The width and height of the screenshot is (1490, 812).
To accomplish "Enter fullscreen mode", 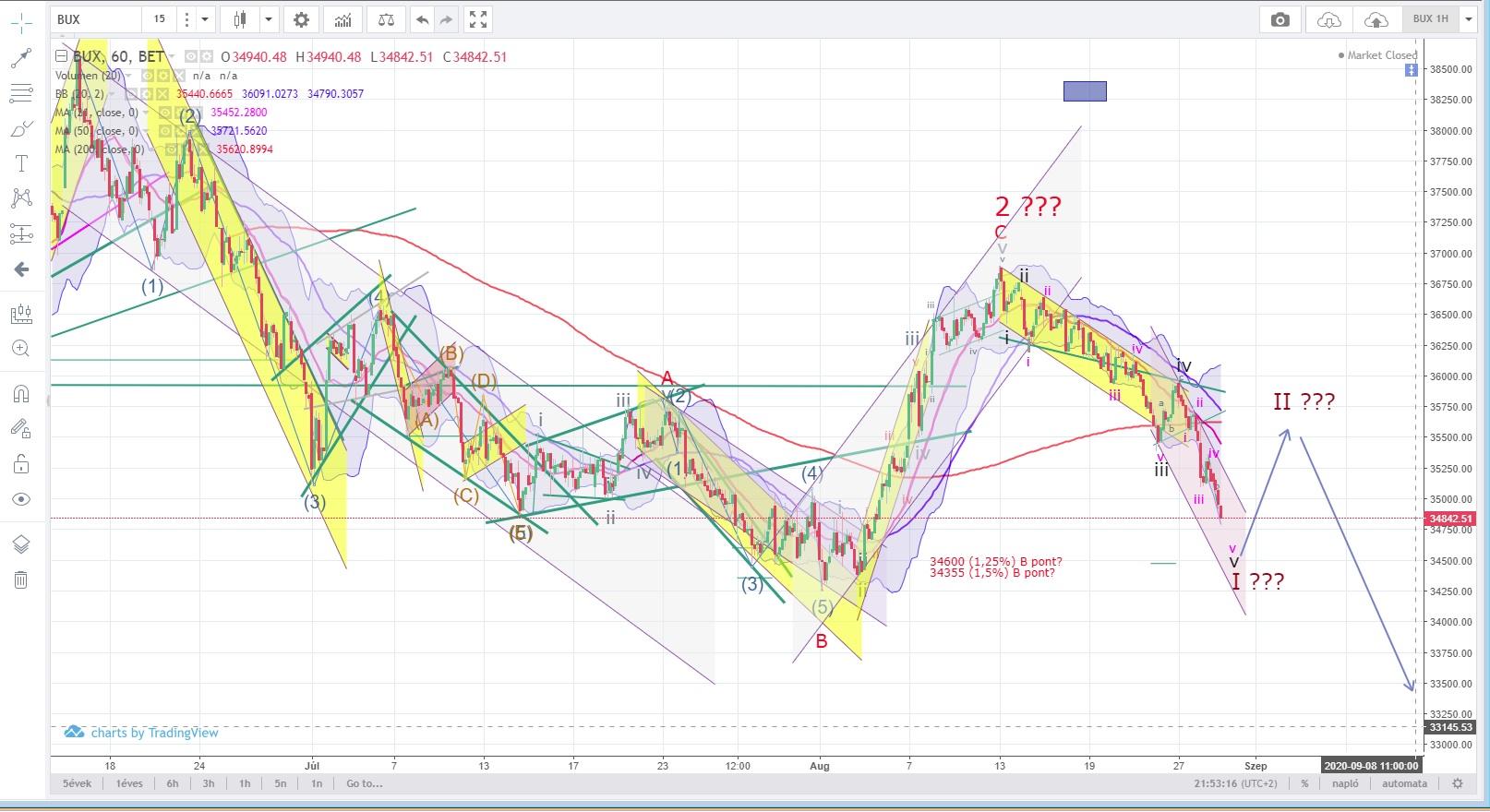I will click(x=477, y=19).
